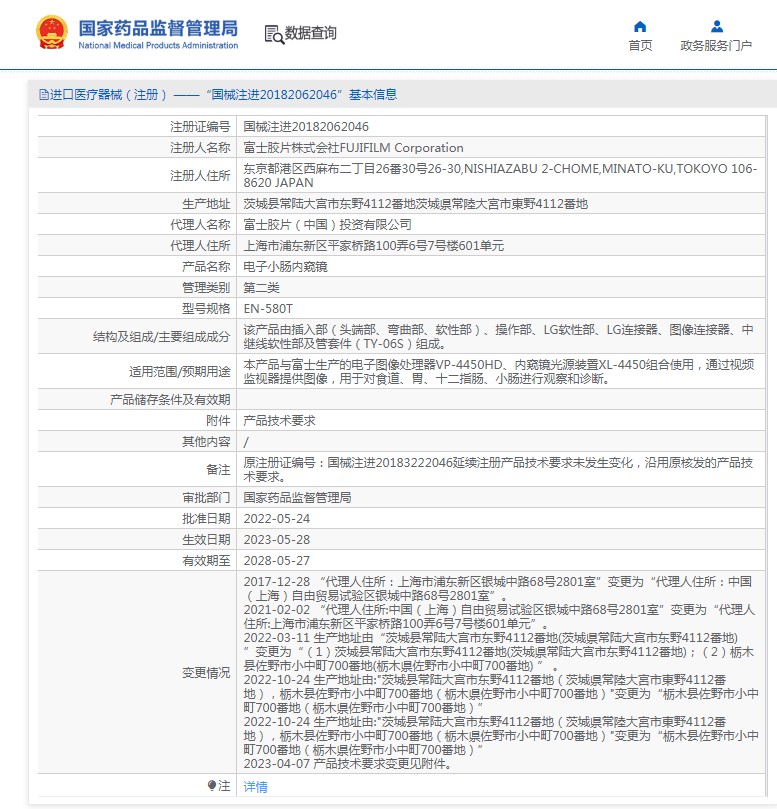
Task: Click the national emblem logo
Action: click(x=52, y=33)
